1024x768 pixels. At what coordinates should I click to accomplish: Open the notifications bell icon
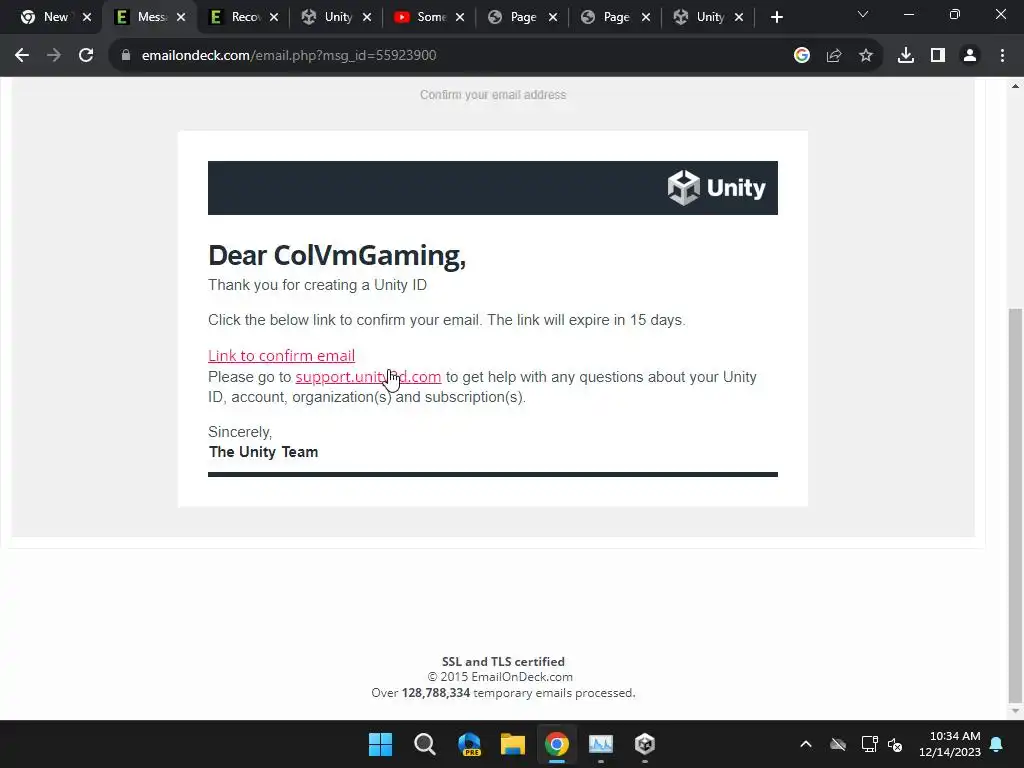point(997,744)
